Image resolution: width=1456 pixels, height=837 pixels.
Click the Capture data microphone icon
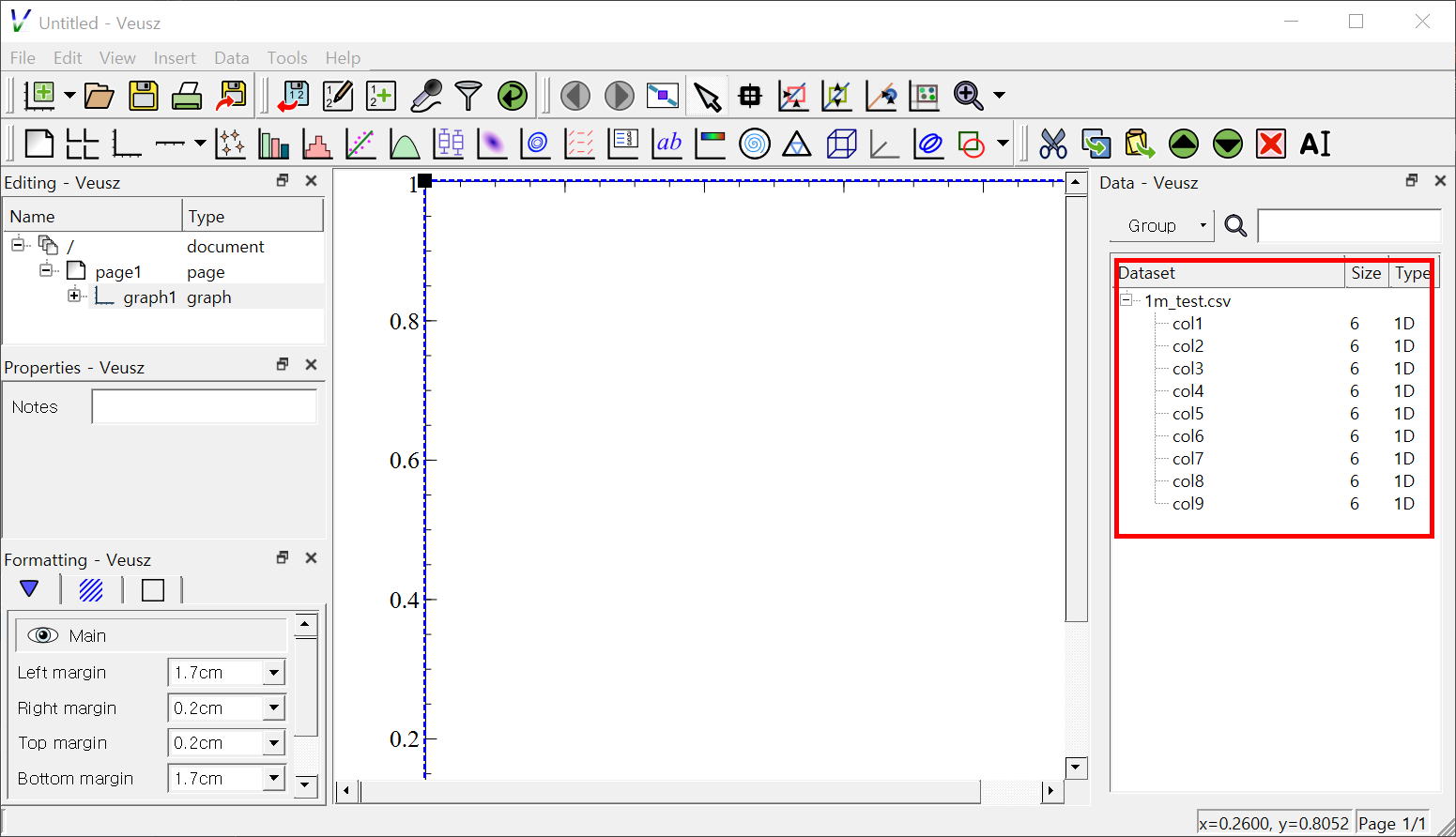(x=426, y=96)
